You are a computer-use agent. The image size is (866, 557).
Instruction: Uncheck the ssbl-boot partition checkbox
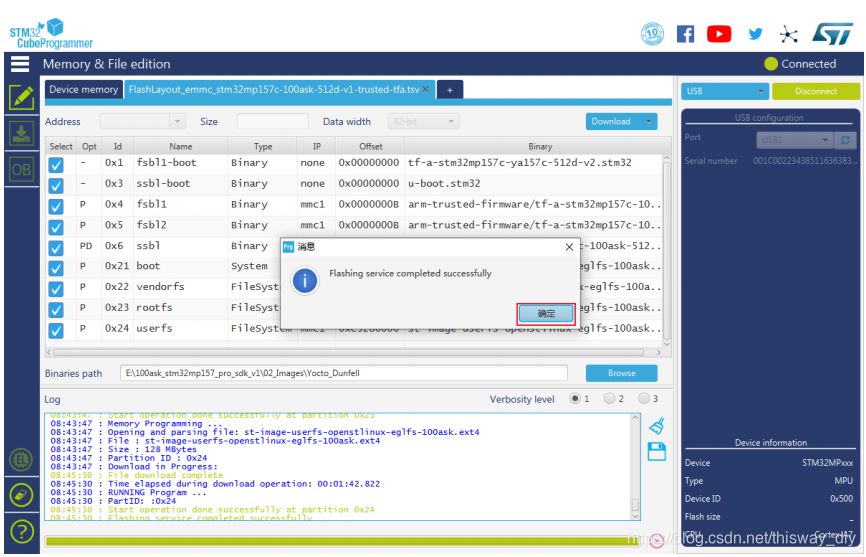56,185
